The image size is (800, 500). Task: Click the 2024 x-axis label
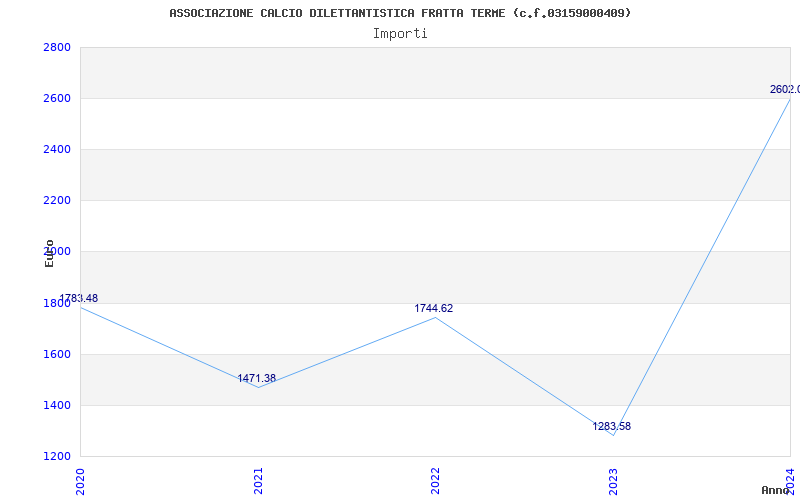tap(790, 481)
